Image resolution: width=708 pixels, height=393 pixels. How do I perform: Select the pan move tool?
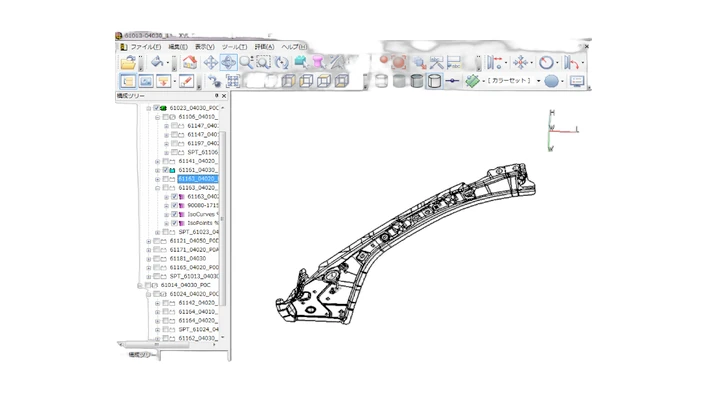pos(210,62)
